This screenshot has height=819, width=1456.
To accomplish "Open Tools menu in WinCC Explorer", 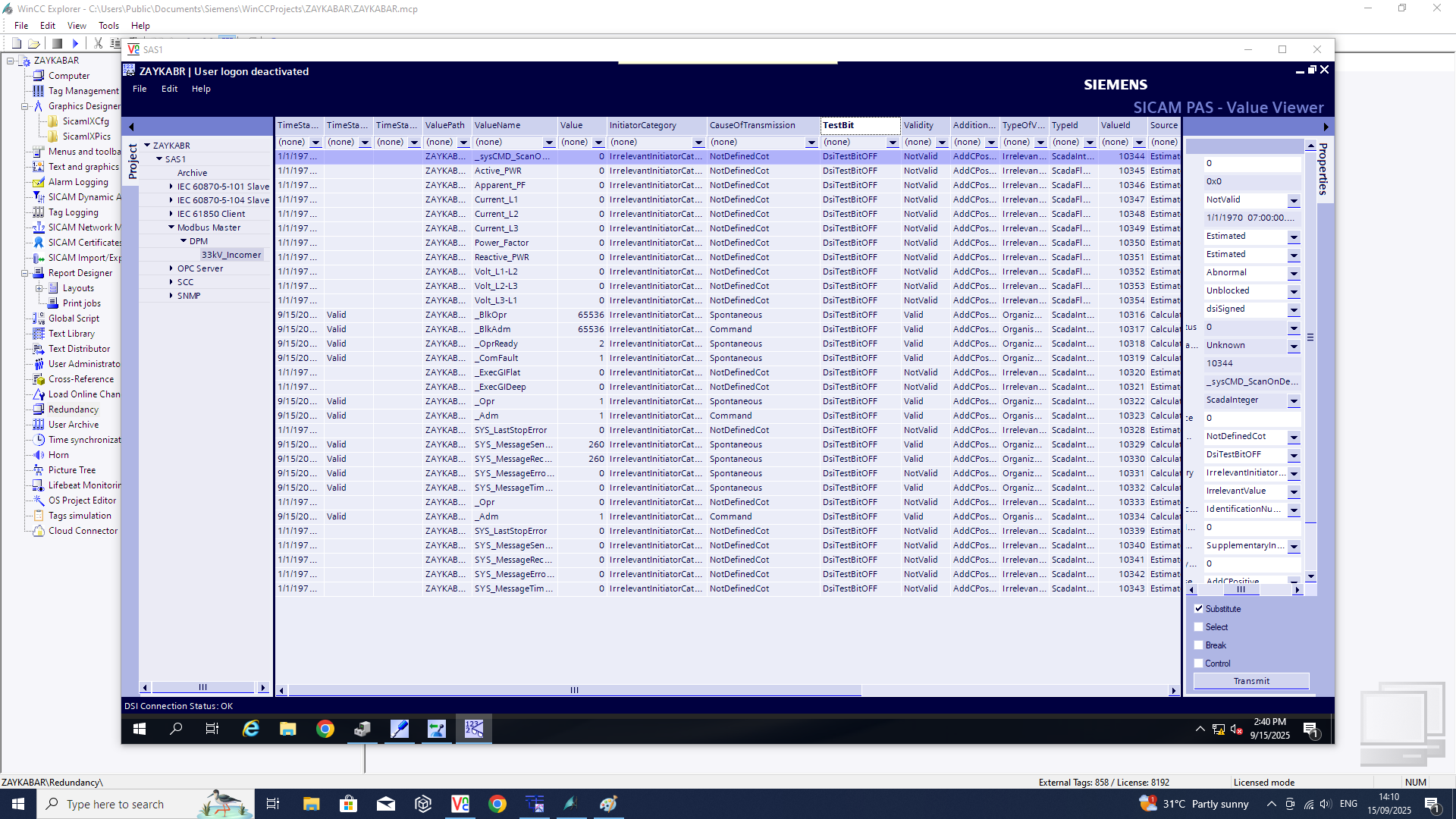I will pyautogui.click(x=108, y=26).
